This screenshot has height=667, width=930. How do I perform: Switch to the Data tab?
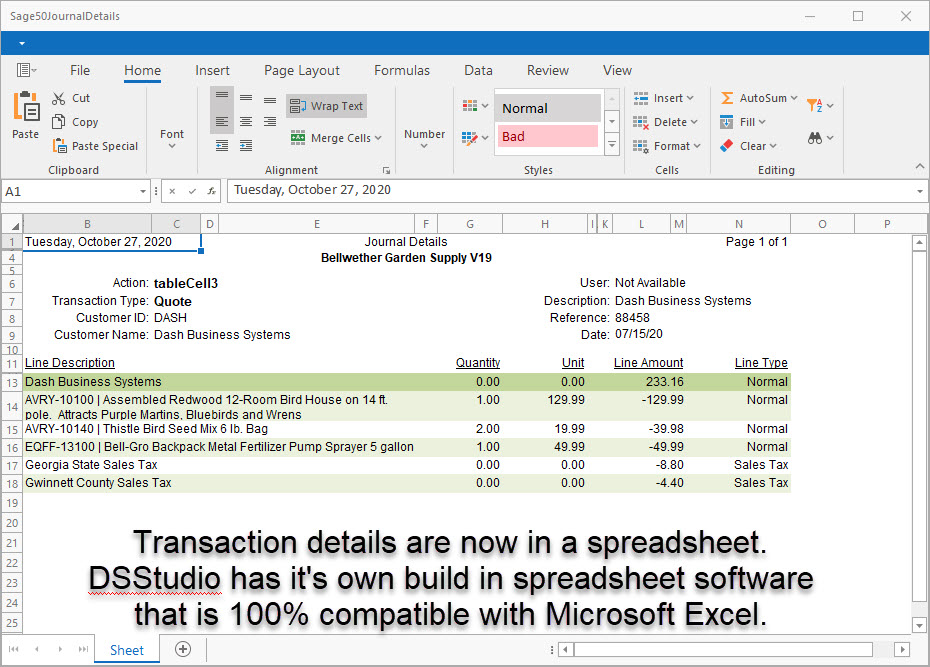[479, 71]
